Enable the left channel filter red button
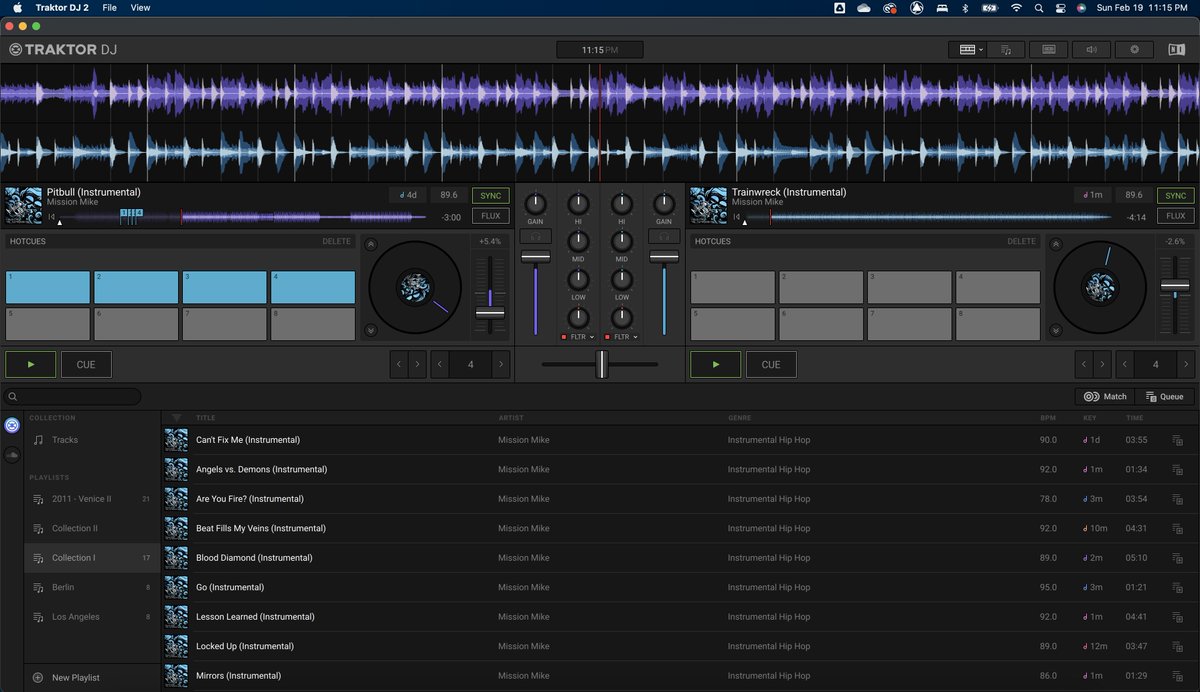The height and width of the screenshot is (692, 1200). click(563, 337)
